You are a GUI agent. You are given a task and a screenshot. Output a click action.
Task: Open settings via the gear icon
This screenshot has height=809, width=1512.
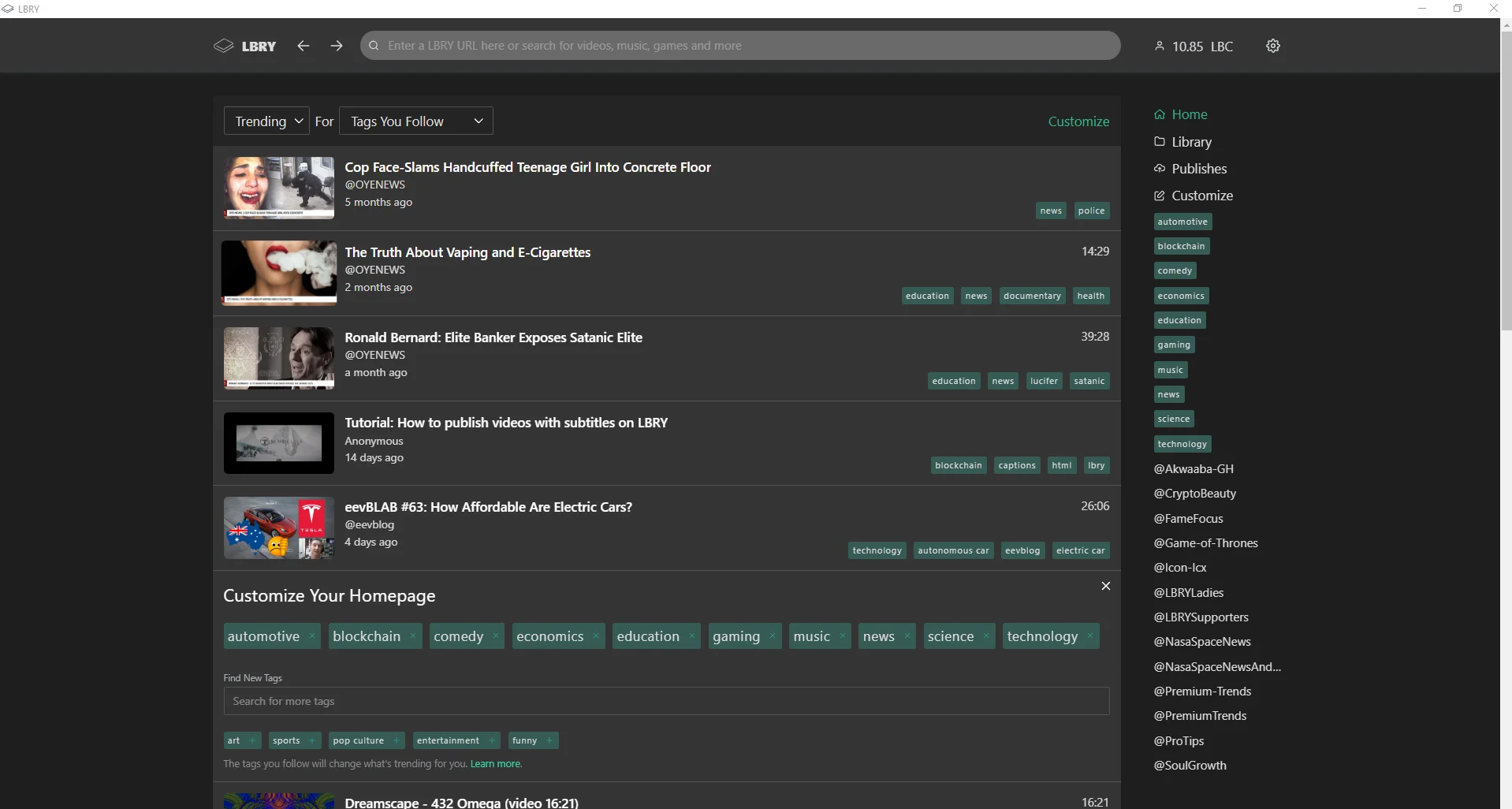(x=1273, y=46)
